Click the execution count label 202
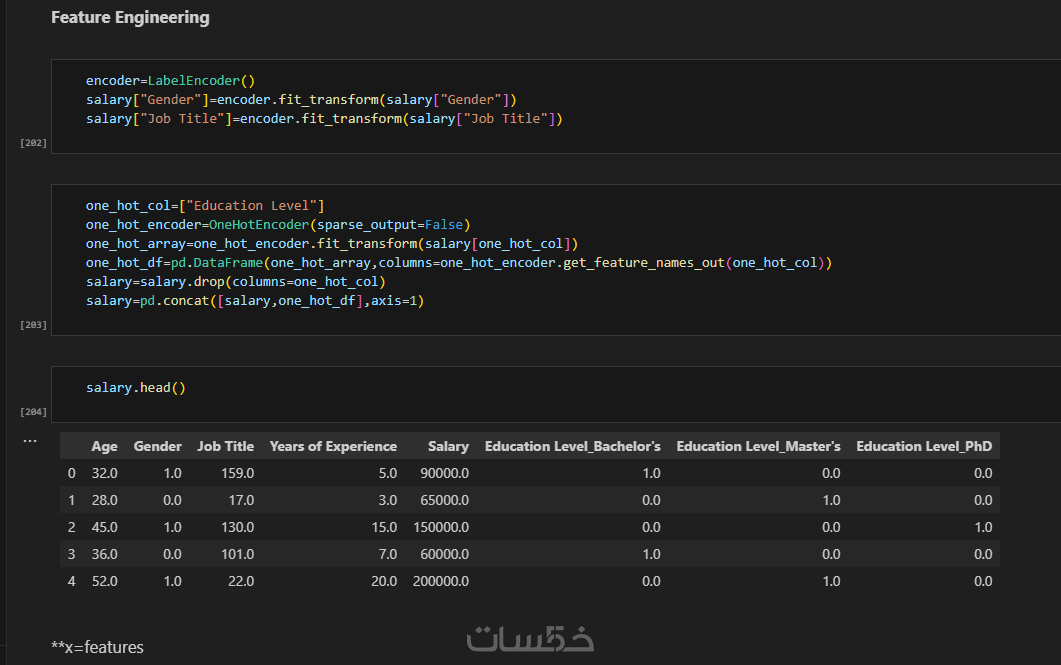 (x=33, y=143)
